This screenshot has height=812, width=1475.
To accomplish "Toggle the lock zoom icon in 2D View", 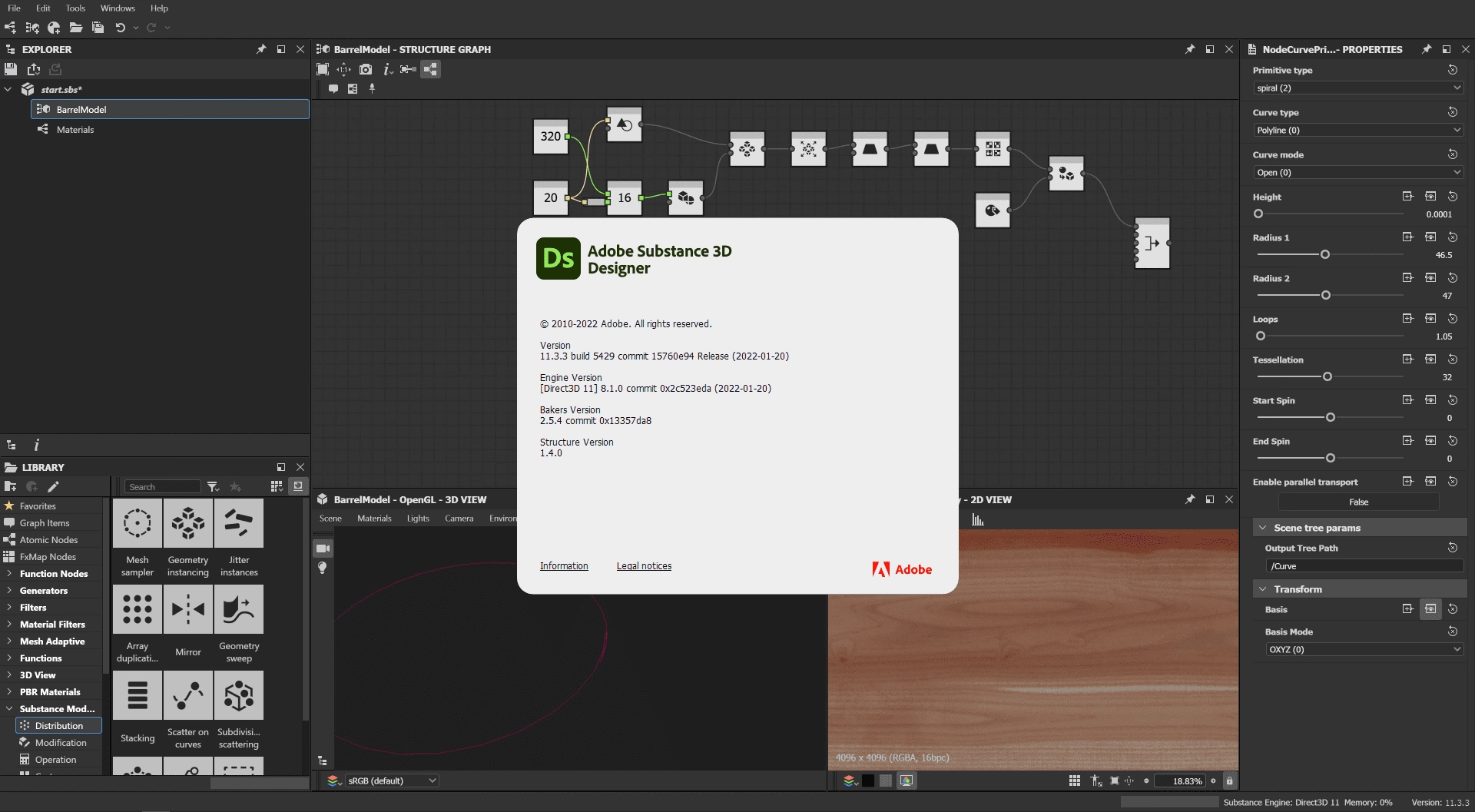I will click(1229, 781).
